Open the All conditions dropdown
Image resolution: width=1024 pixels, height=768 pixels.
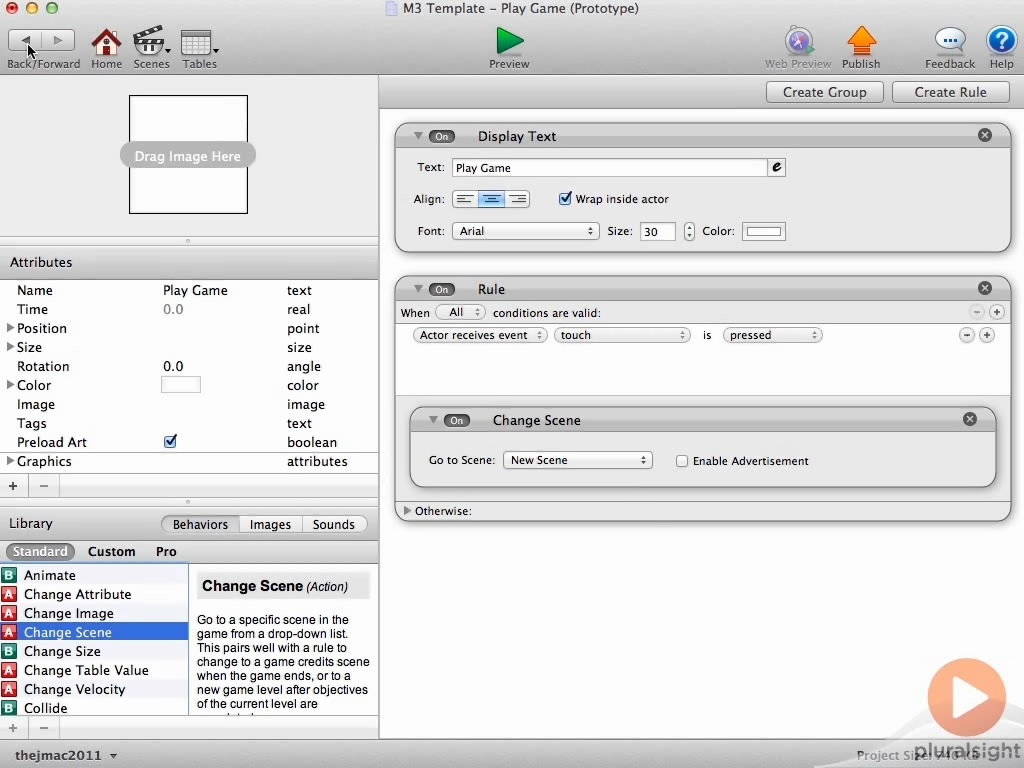point(460,312)
